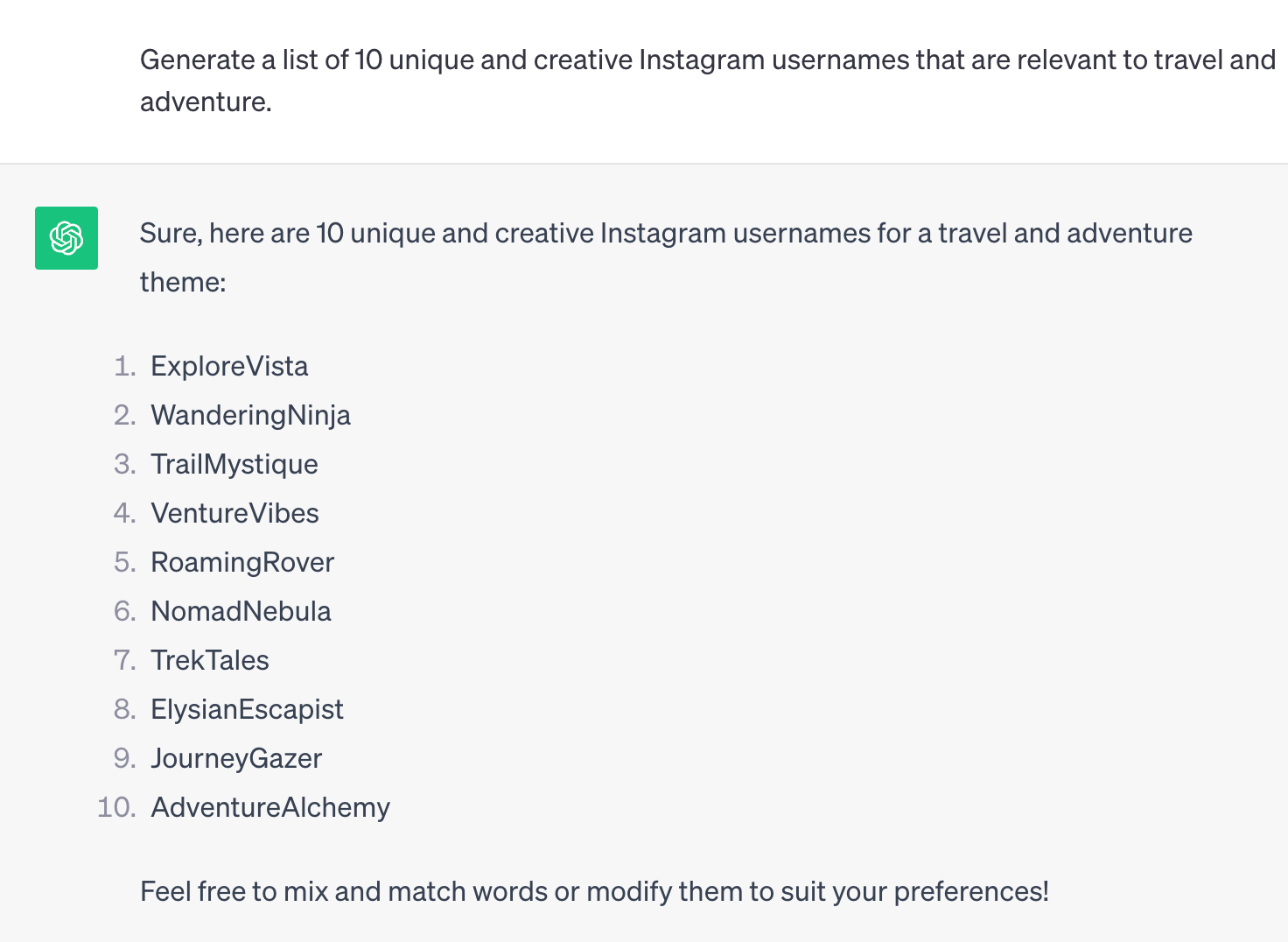Click the list number 1 marker

pyautogui.click(x=125, y=367)
